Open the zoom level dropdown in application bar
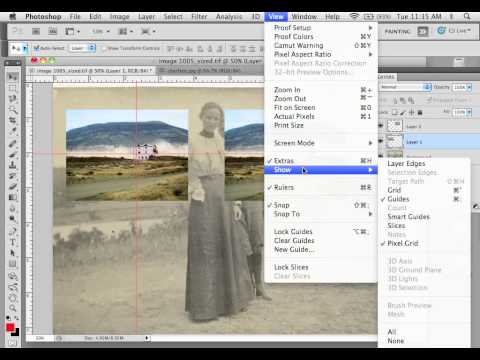The height and width of the screenshot is (360, 480). click(101, 31)
